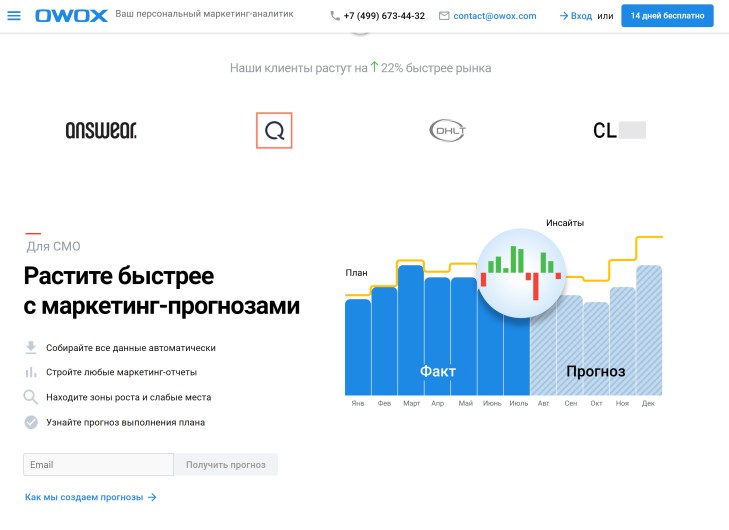The width and height of the screenshot is (729, 530).
Task: Click the download icon for automatic data collection
Action: [x=31, y=348]
